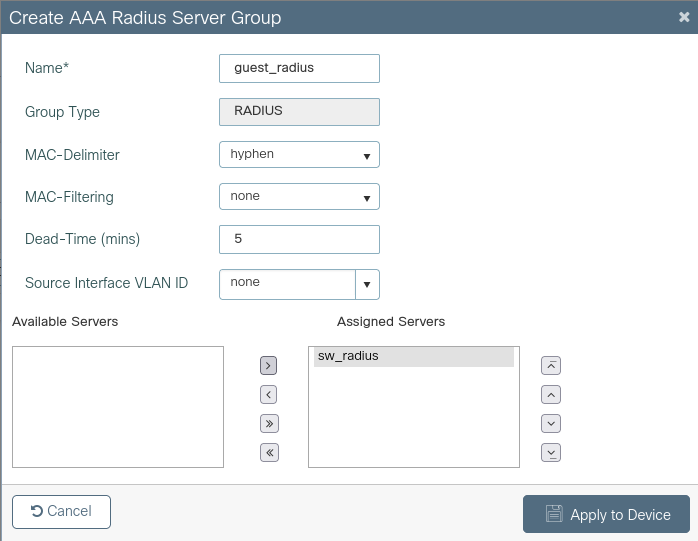698x541 pixels.
Task: Click the Source Interface VLAN ID text box
Action: coord(287,284)
